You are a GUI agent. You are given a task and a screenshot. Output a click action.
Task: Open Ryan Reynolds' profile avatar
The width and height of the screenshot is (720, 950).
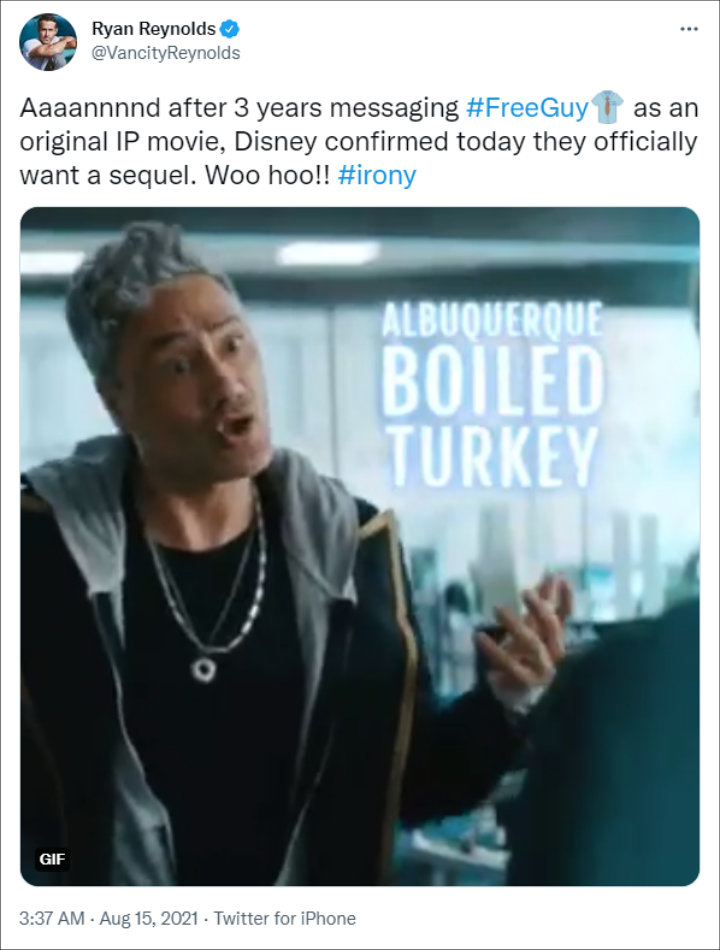click(48, 42)
